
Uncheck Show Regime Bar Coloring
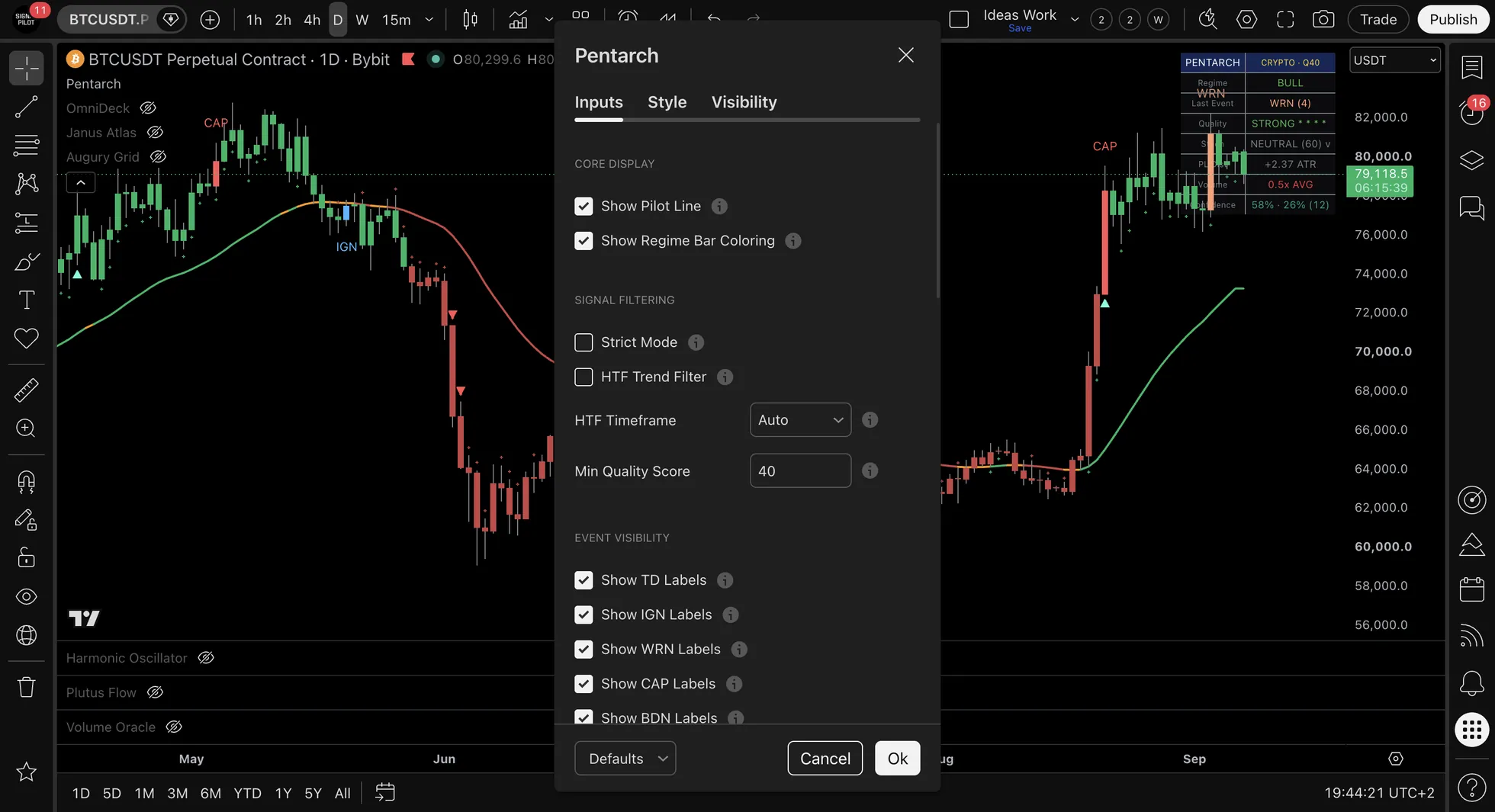[584, 241]
